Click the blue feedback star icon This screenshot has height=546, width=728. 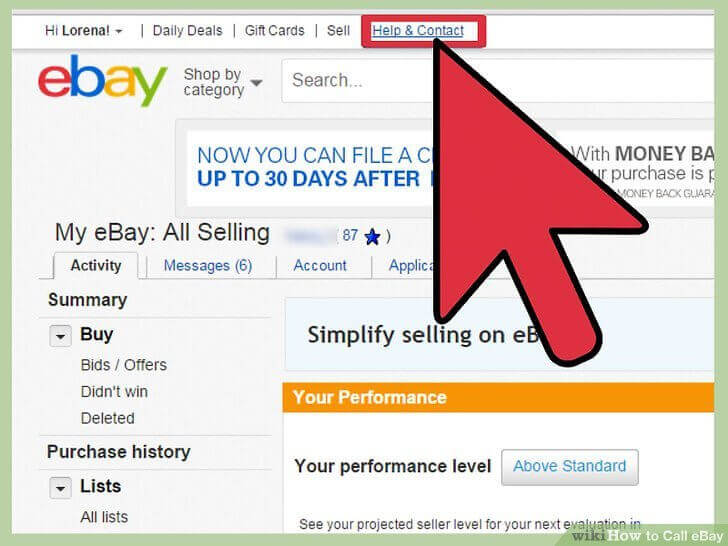372,237
